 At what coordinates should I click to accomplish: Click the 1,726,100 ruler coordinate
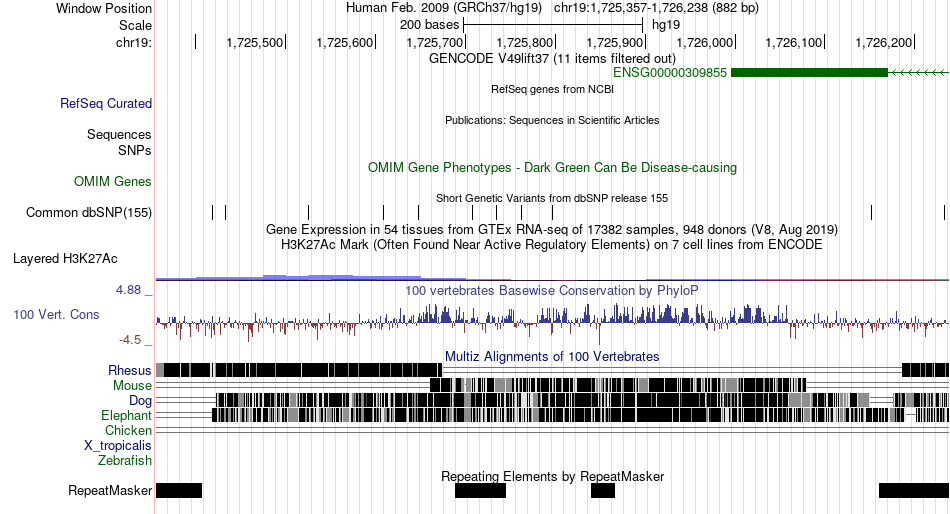794,42
